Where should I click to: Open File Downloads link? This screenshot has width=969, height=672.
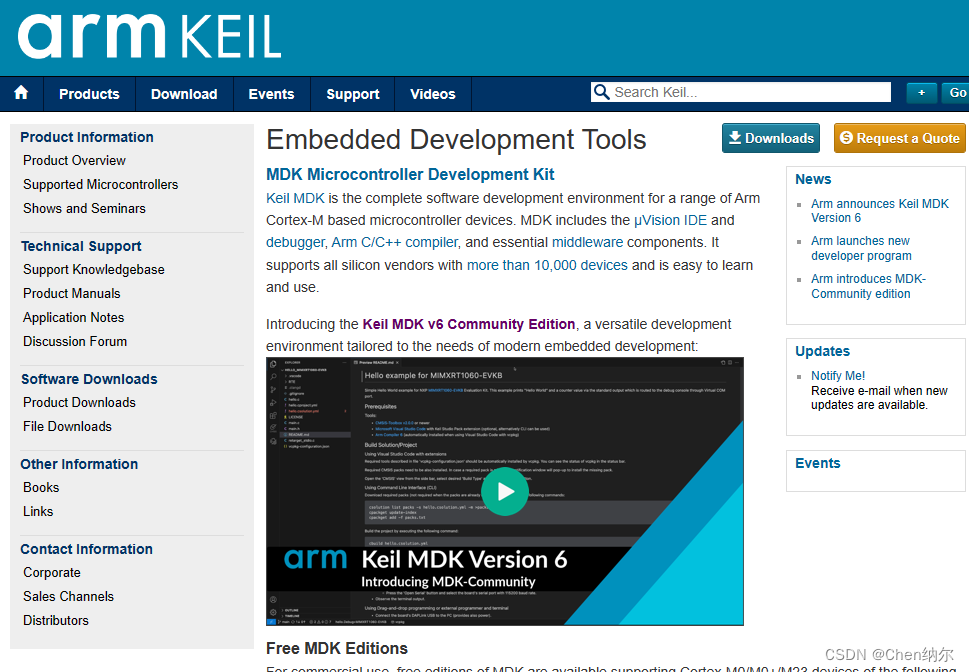tap(67, 427)
